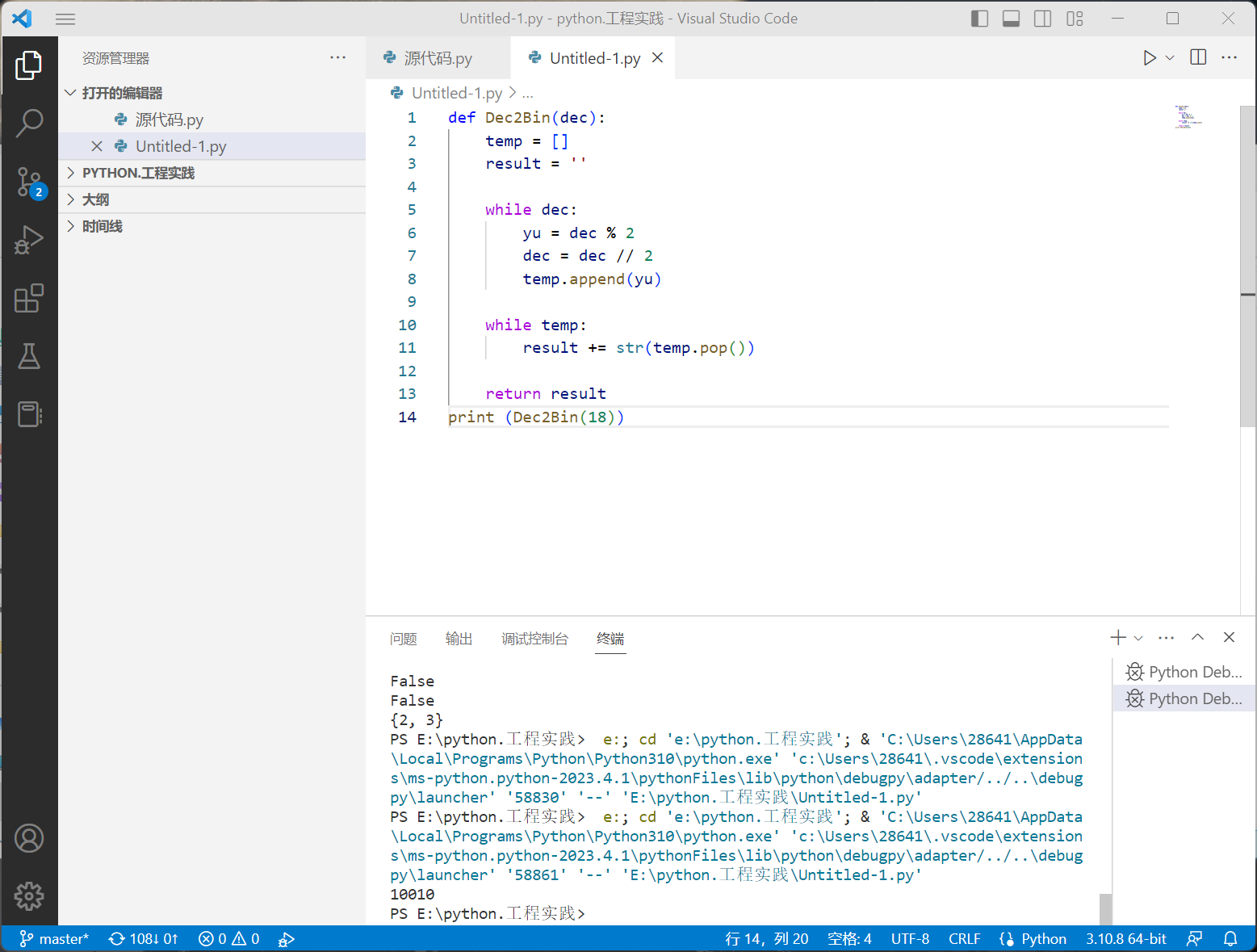The width and height of the screenshot is (1257, 952).
Task: Open notifications bell icon
Action: (x=1230, y=939)
